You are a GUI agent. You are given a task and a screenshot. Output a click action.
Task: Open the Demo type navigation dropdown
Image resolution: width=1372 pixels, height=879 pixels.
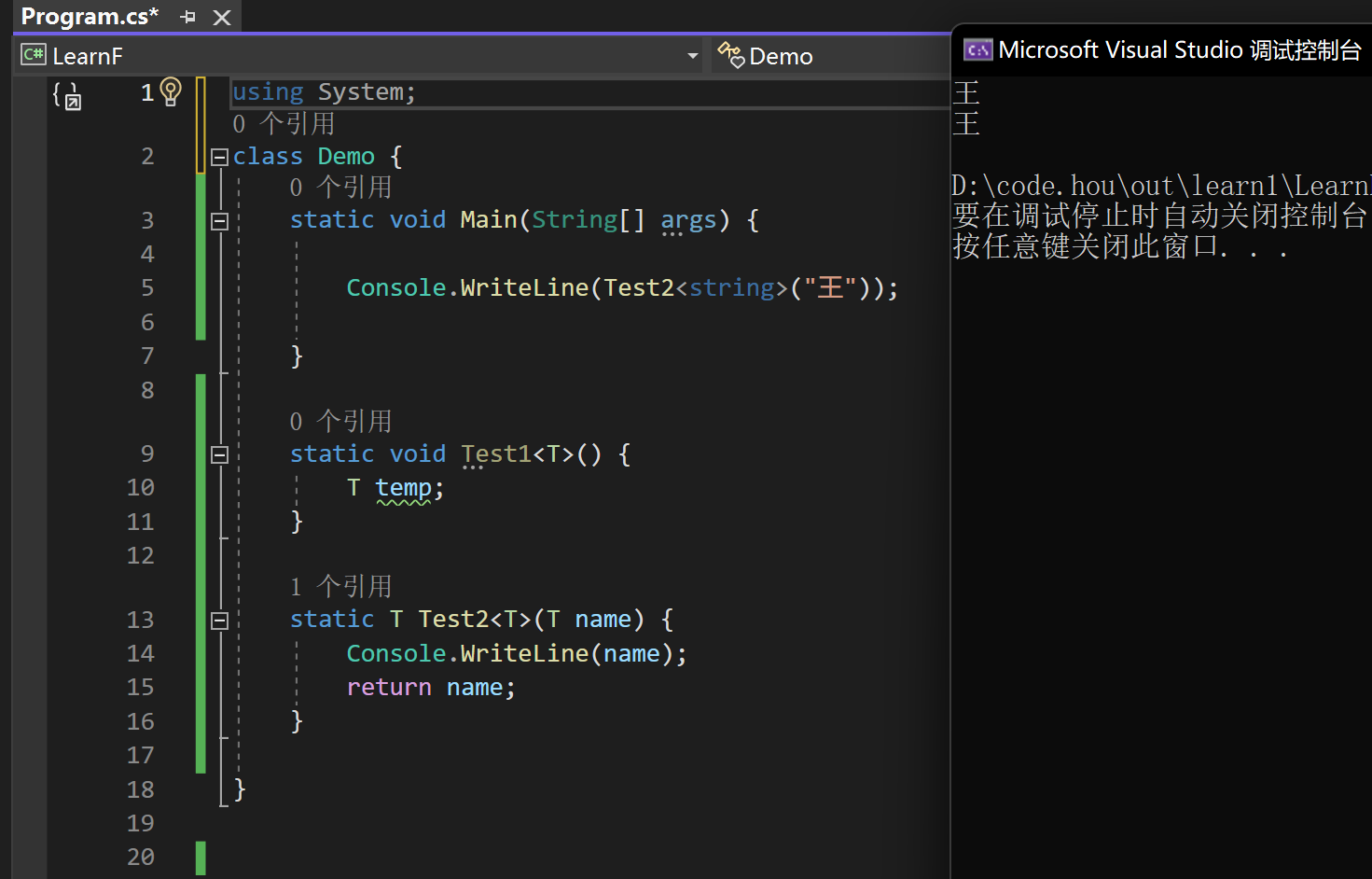tap(832, 56)
